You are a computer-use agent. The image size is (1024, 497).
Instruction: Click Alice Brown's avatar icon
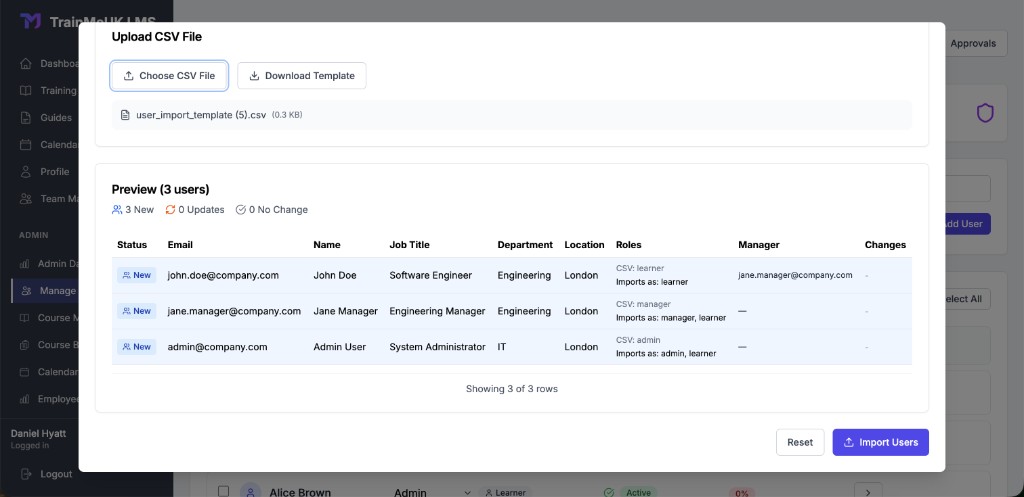coord(250,491)
